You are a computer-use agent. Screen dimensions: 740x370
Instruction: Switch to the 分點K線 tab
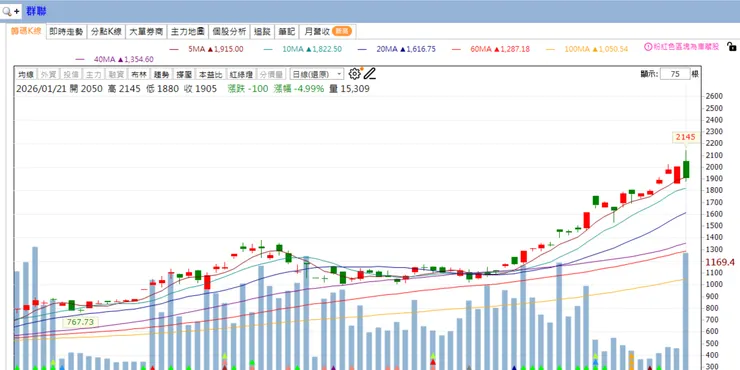click(106, 32)
